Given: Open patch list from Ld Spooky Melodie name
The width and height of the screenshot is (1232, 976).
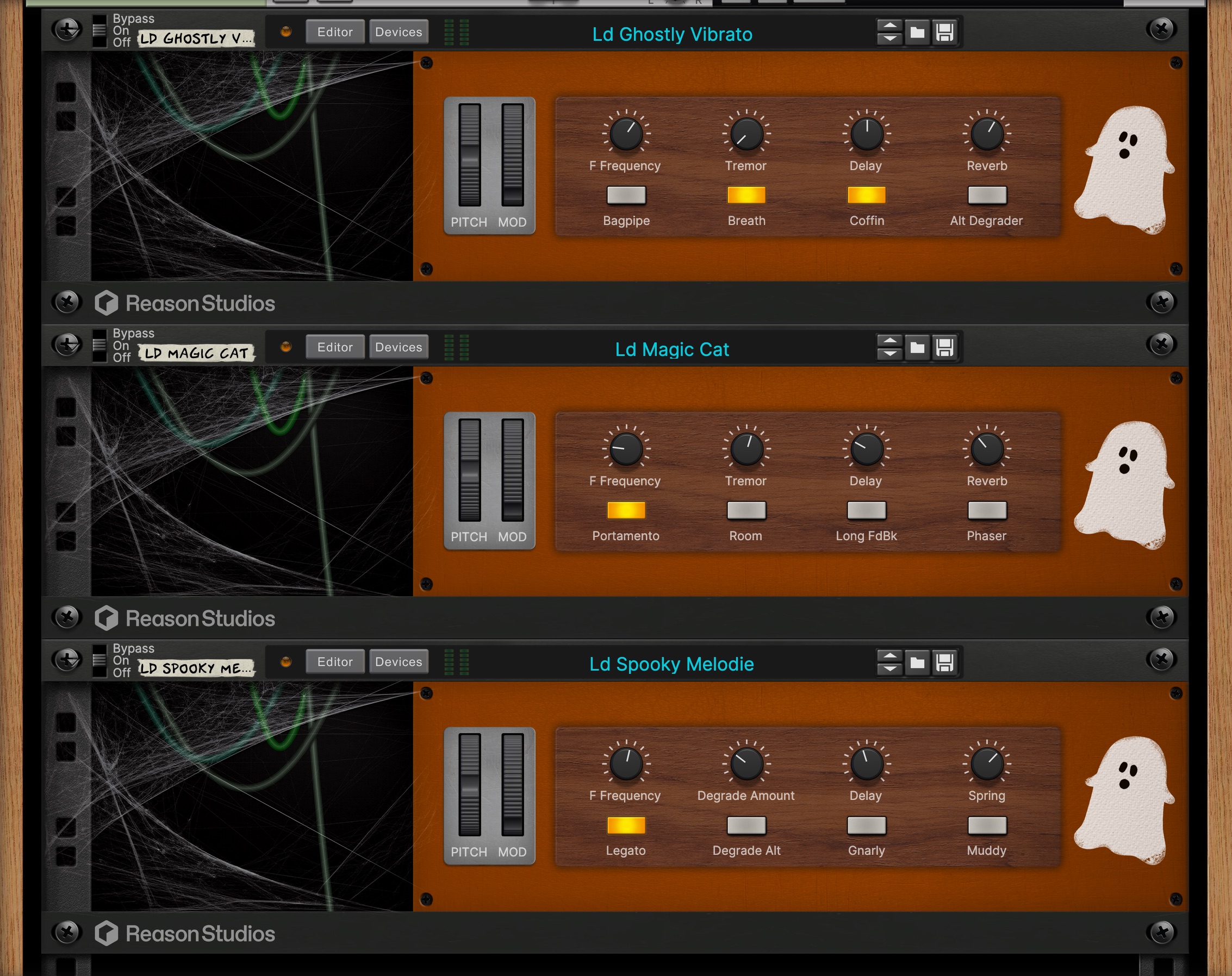Looking at the screenshot, I should [672, 664].
